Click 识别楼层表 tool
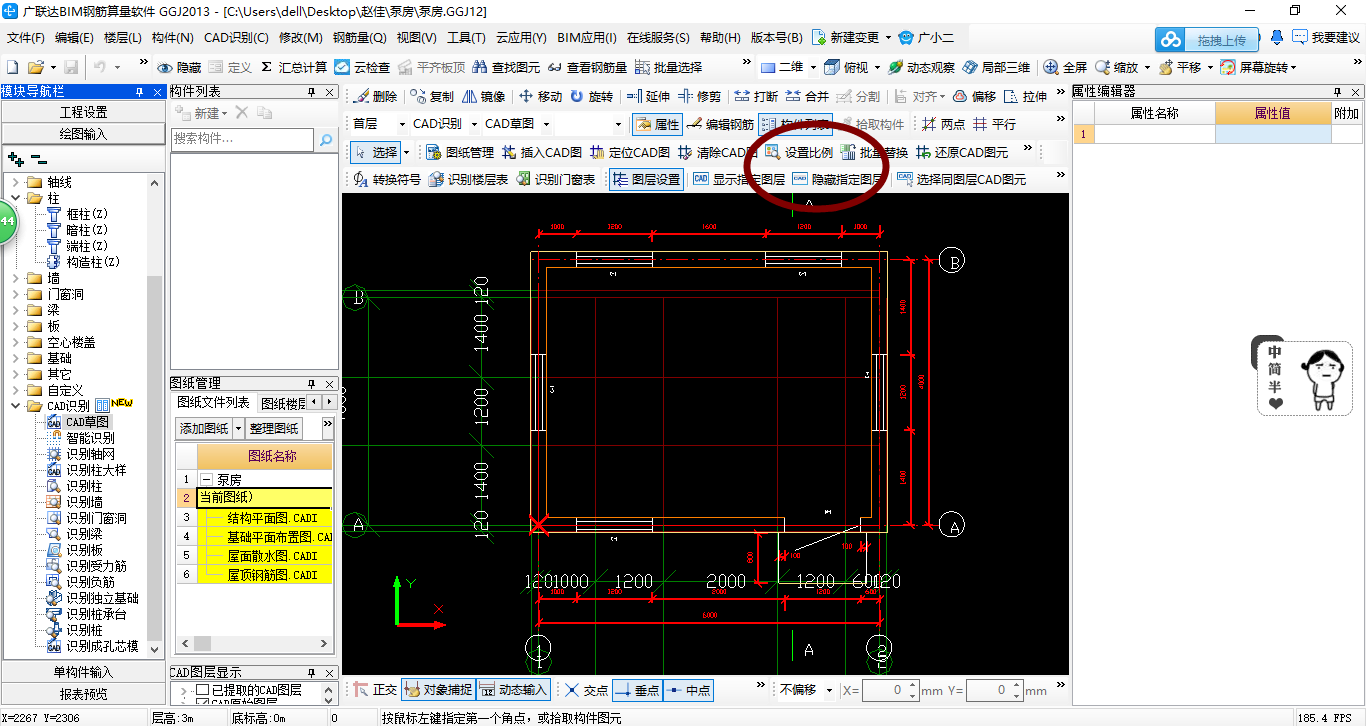Viewport: 1366px width, 726px height. point(468,180)
